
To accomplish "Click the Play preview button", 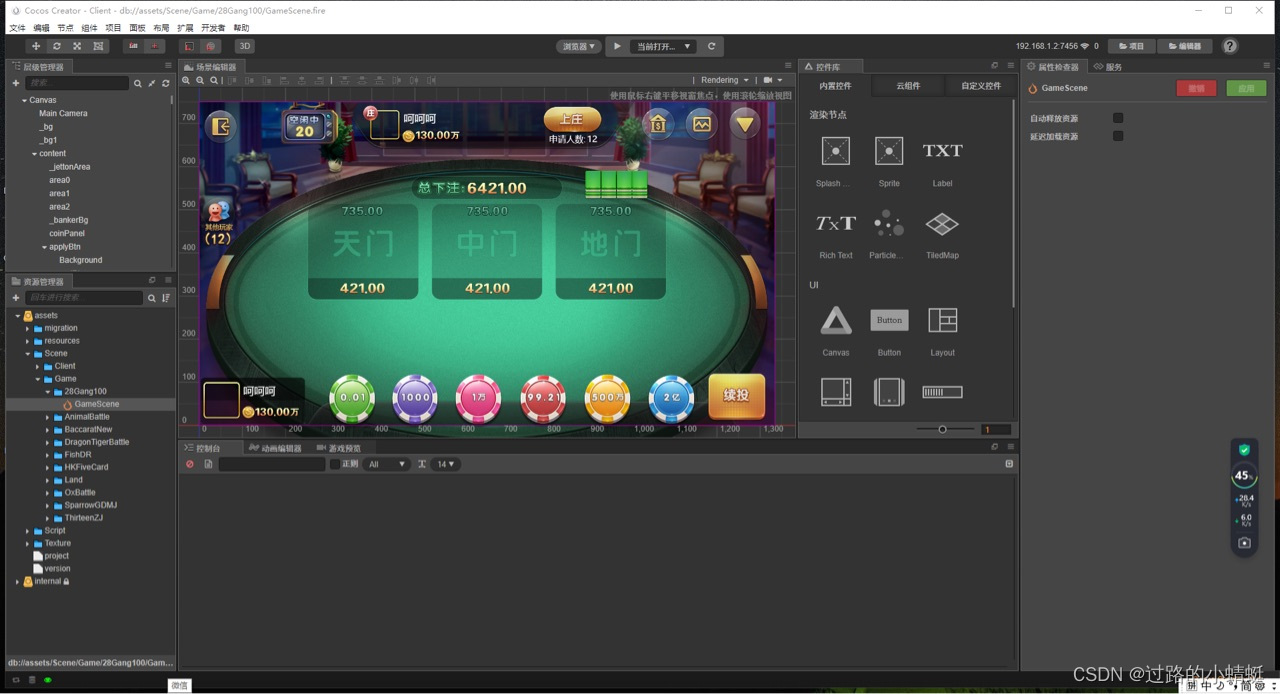I will pos(617,46).
